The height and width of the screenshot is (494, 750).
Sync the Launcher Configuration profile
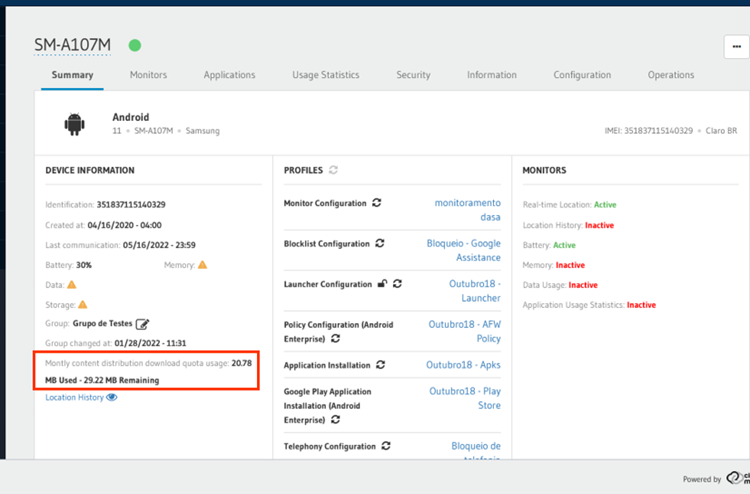397,284
